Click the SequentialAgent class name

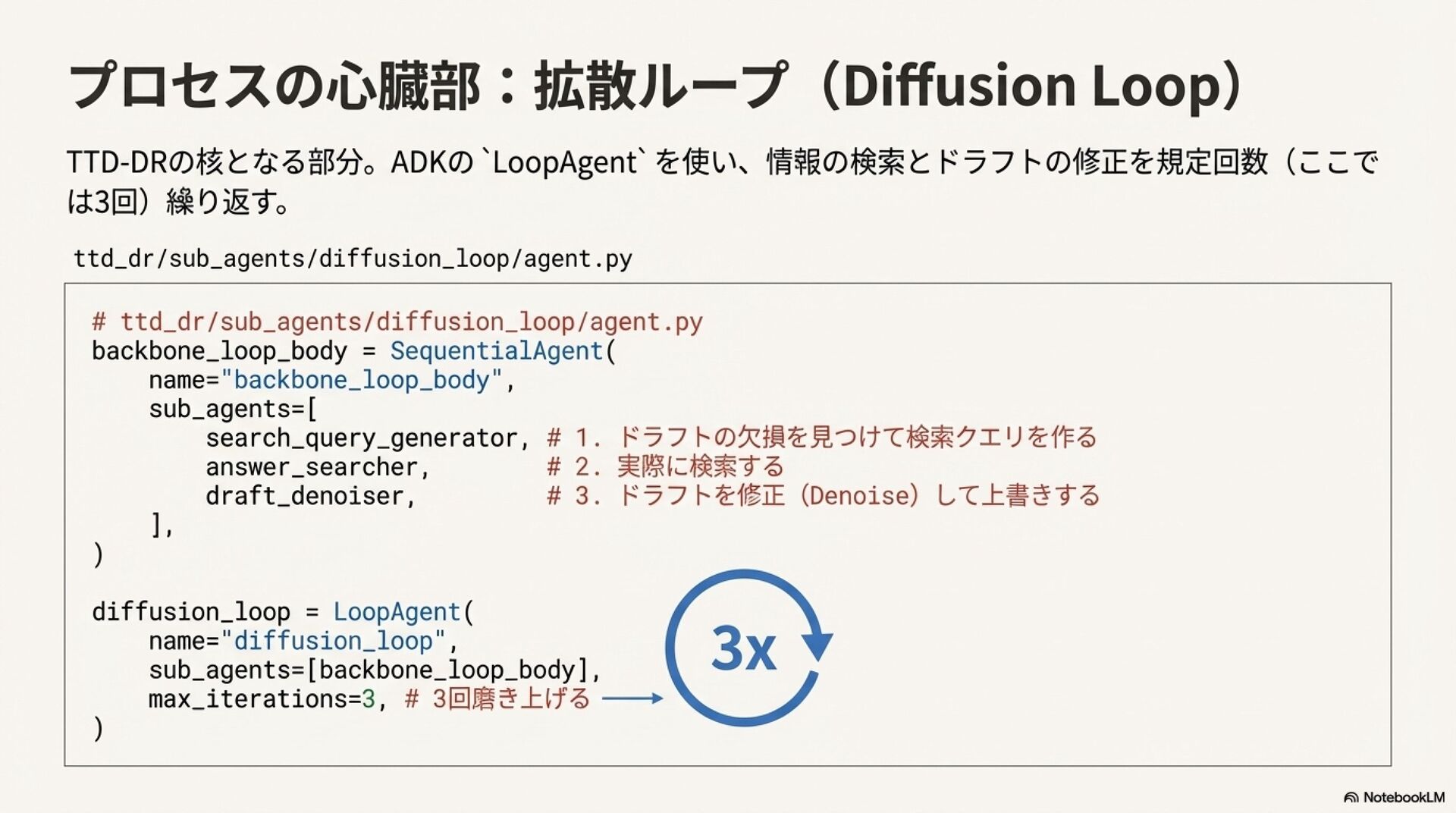[x=496, y=350]
